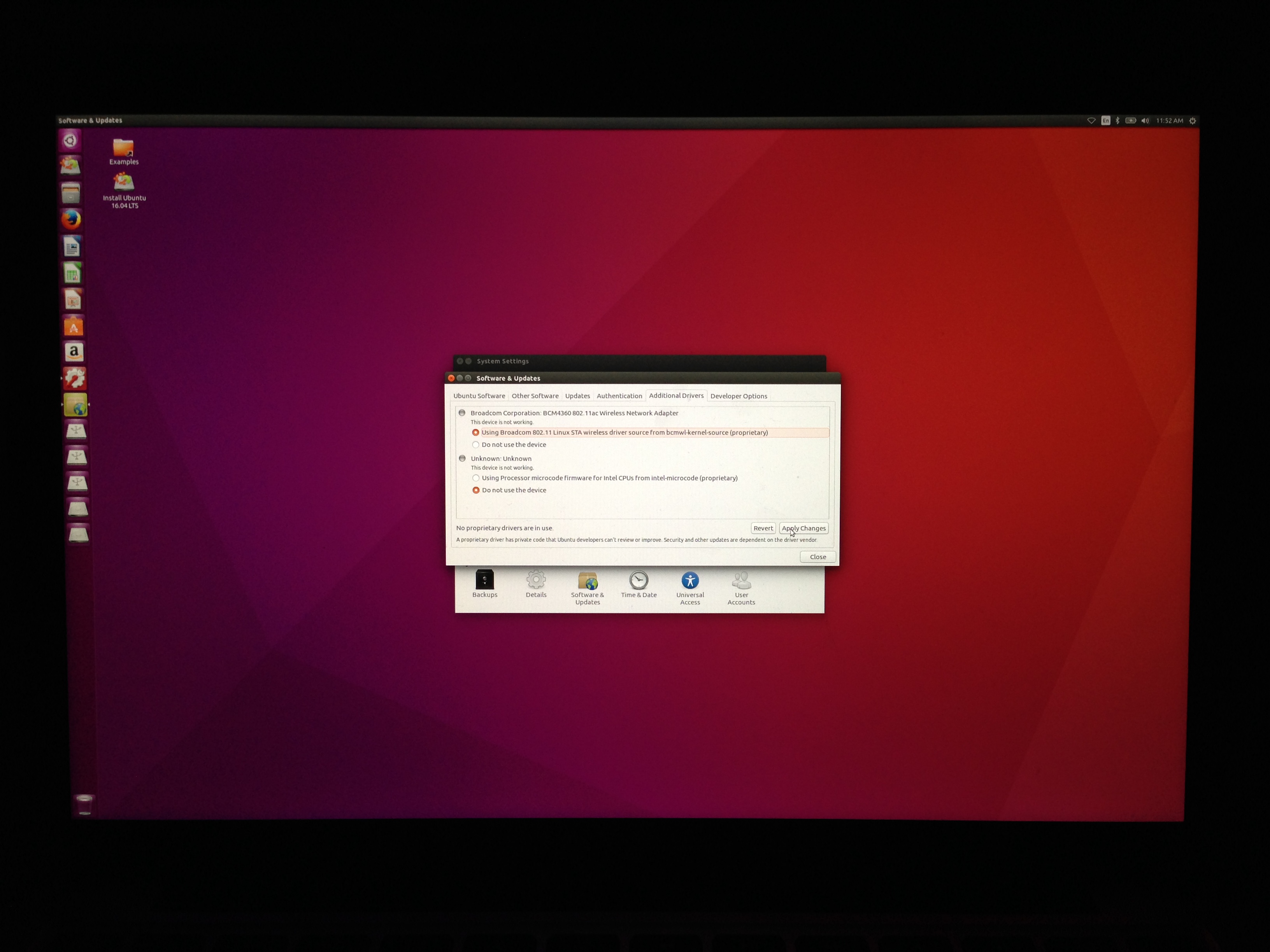Screen dimensions: 1270x952
Task: Click the Revert button
Action: coord(763,528)
